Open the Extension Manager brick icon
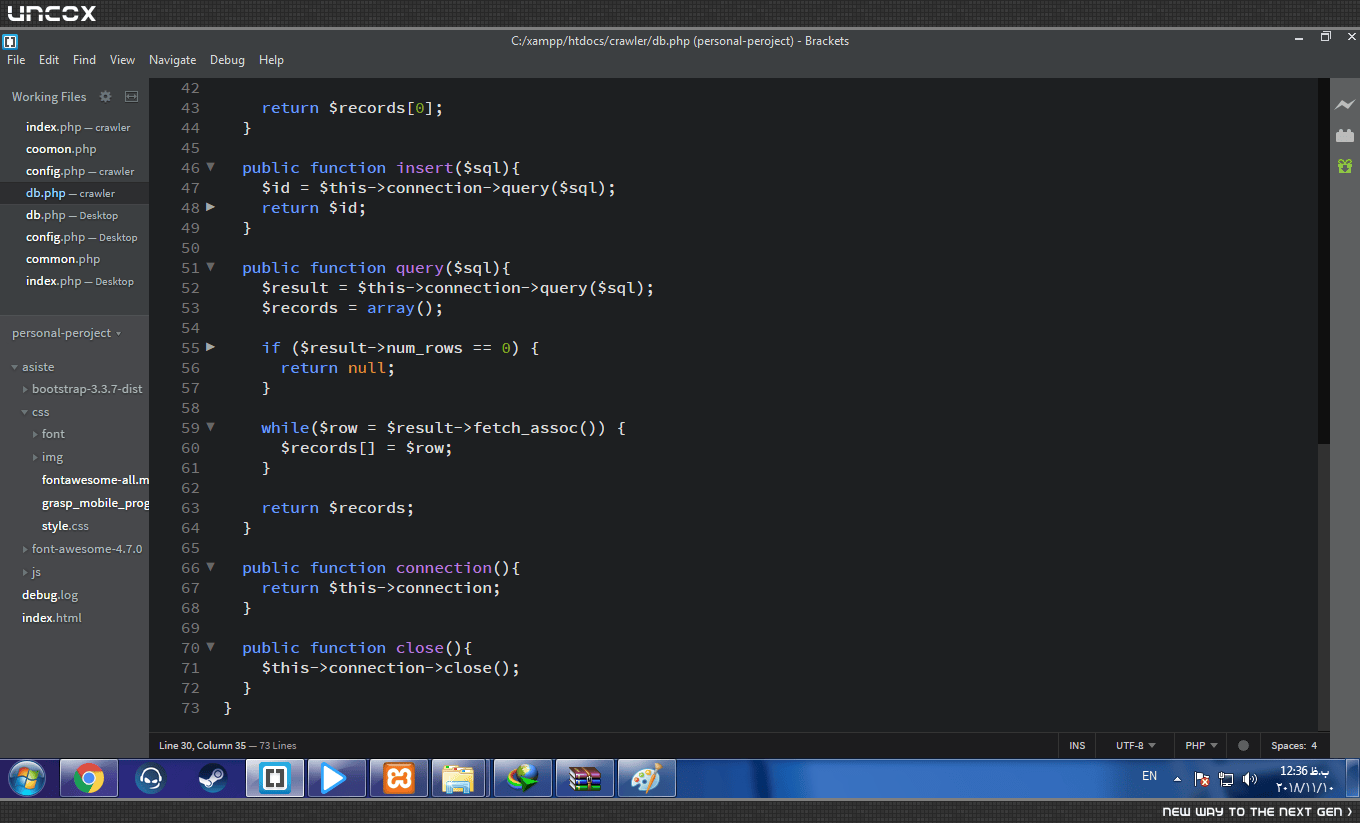This screenshot has height=823, width=1360. pyautogui.click(x=1345, y=136)
